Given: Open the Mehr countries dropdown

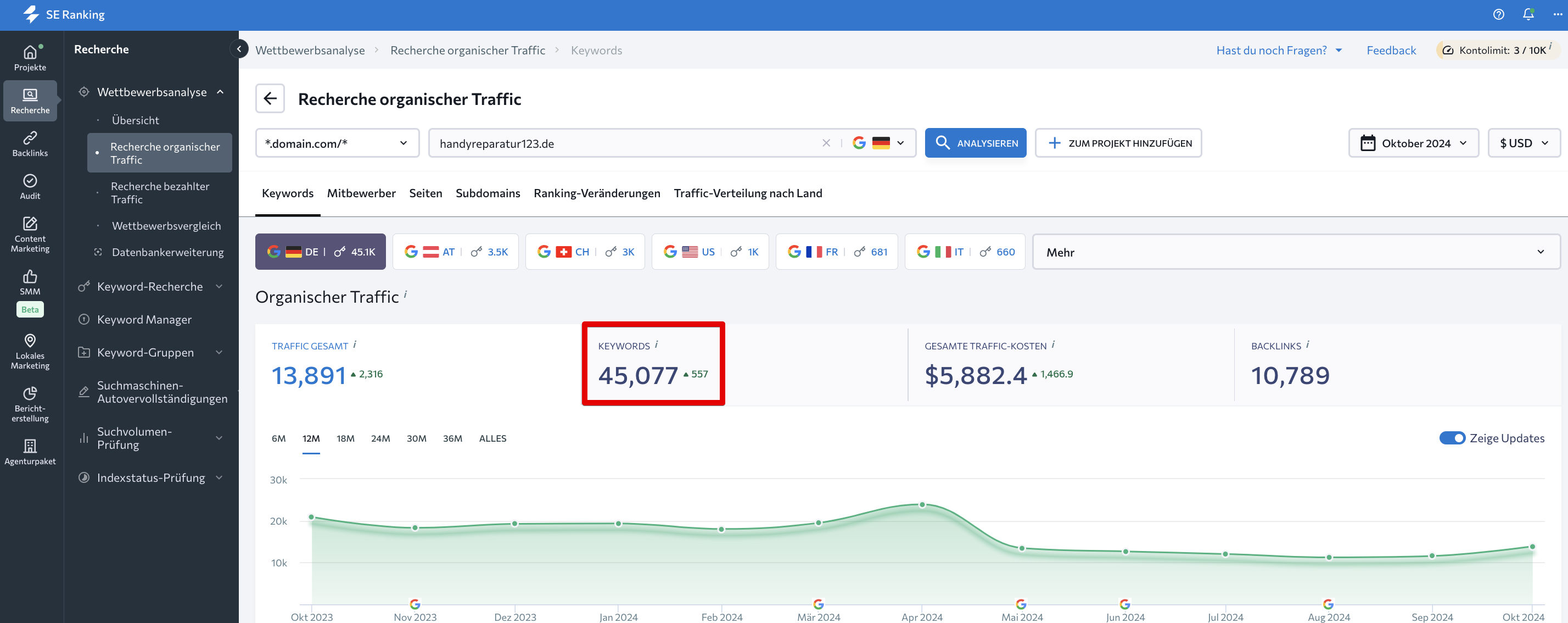Looking at the screenshot, I should point(1297,252).
